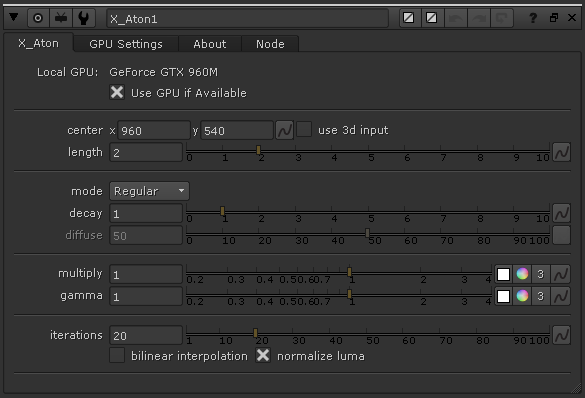
Task: Open the multiply animation curve menu
Action: [x=561, y=275]
